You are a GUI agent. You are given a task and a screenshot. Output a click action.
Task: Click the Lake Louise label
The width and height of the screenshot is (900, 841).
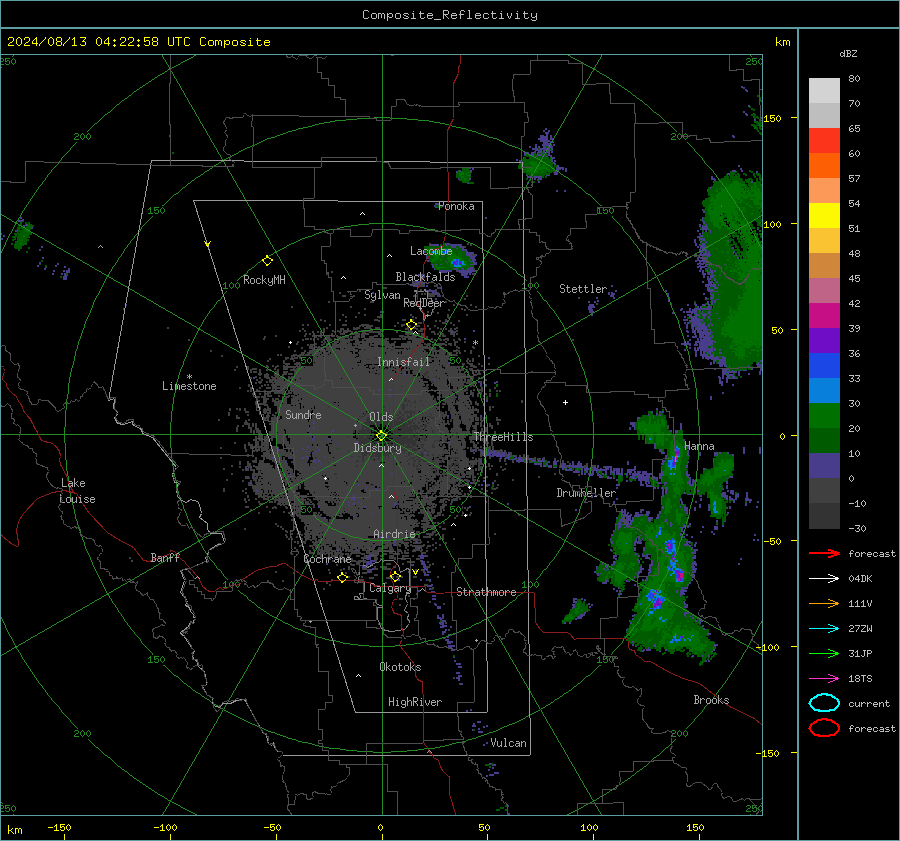pos(78,491)
